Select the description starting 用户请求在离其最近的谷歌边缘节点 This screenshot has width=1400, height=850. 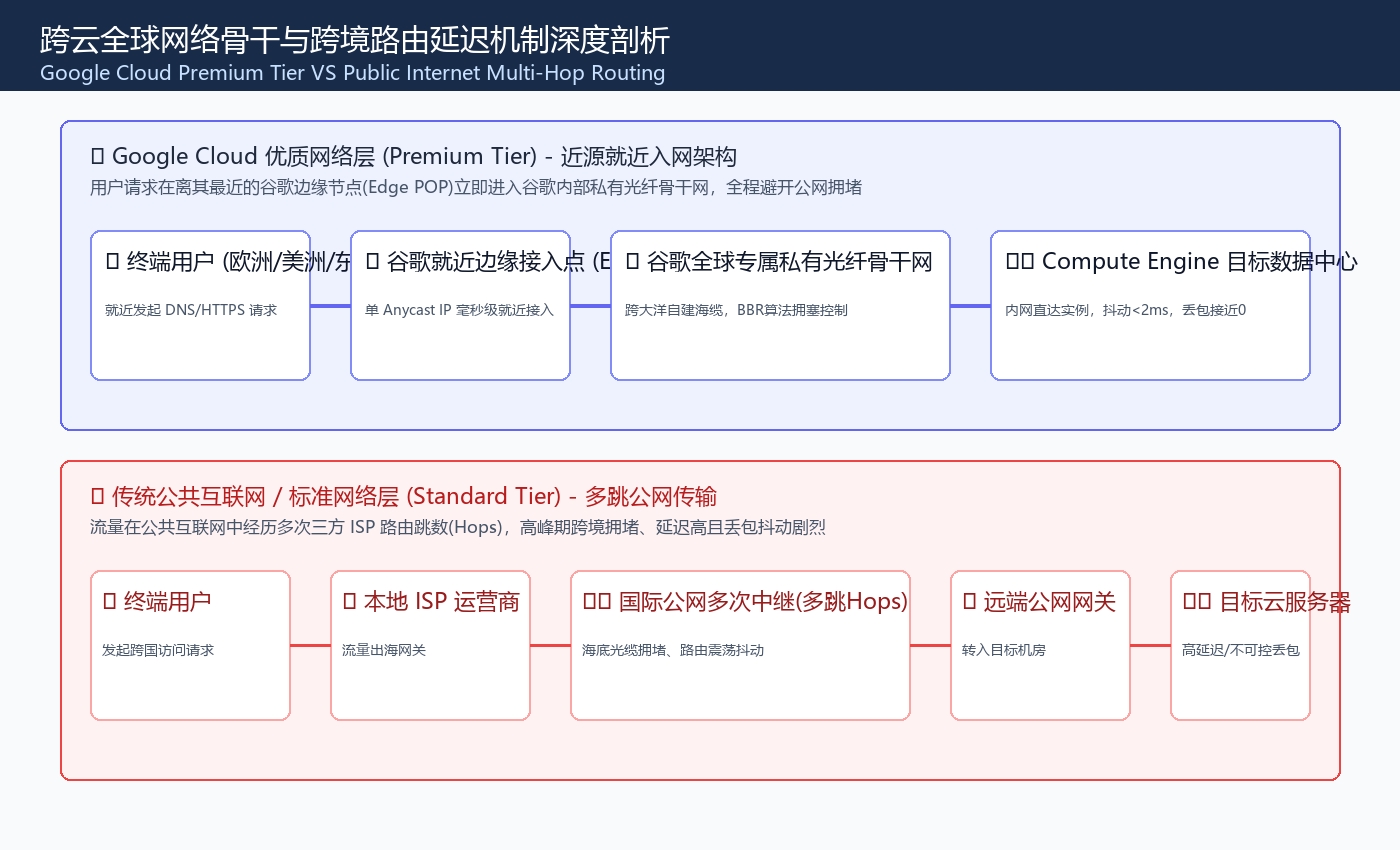tap(476, 188)
